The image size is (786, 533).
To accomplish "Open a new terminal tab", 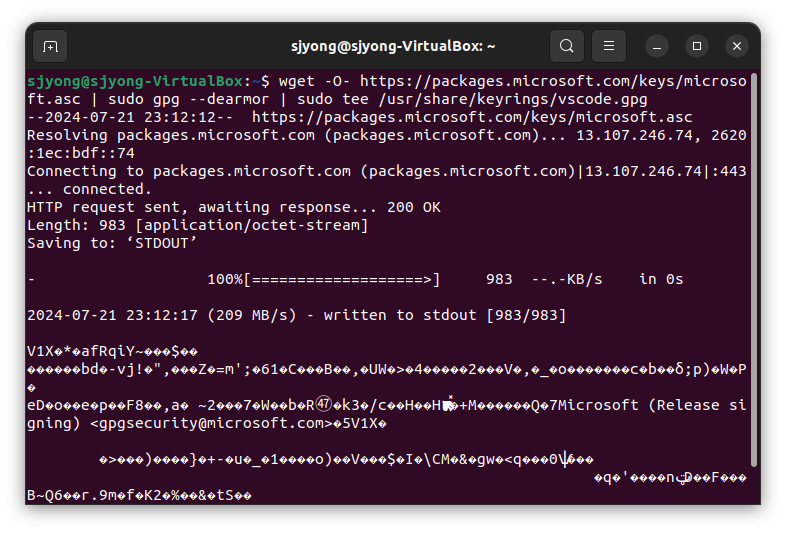I will (50, 46).
